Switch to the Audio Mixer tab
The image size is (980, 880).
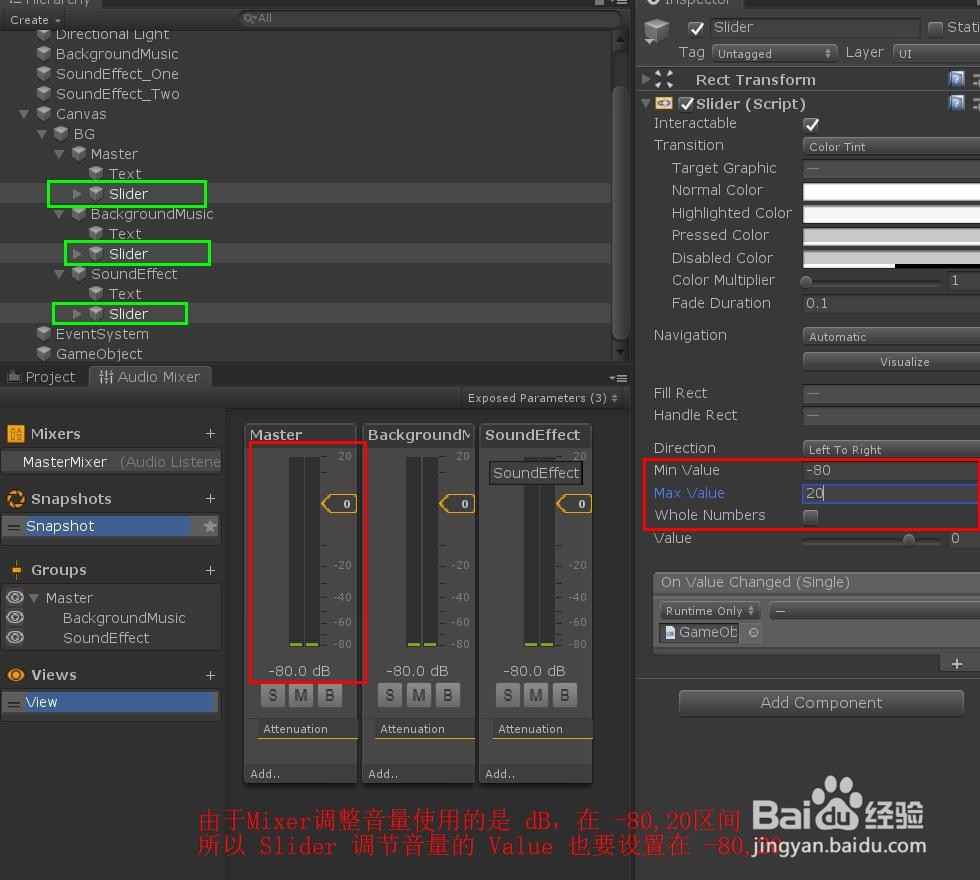click(x=150, y=377)
